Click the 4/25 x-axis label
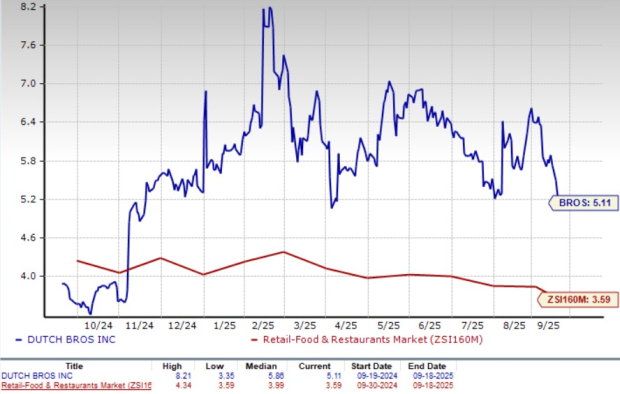Image resolution: width=620 pixels, height=394 pixels. pyautogui.click(x=346, y=326)
